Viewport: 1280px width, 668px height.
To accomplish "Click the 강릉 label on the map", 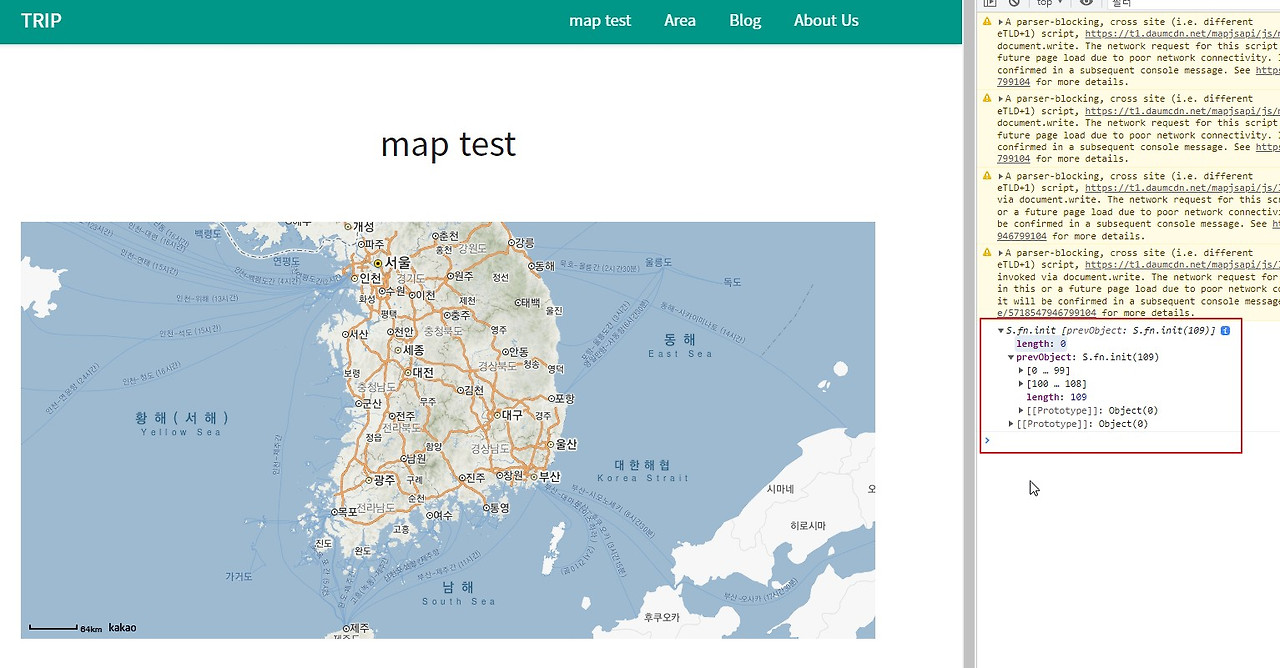I will pyautogui.click(x=525, y=242).
